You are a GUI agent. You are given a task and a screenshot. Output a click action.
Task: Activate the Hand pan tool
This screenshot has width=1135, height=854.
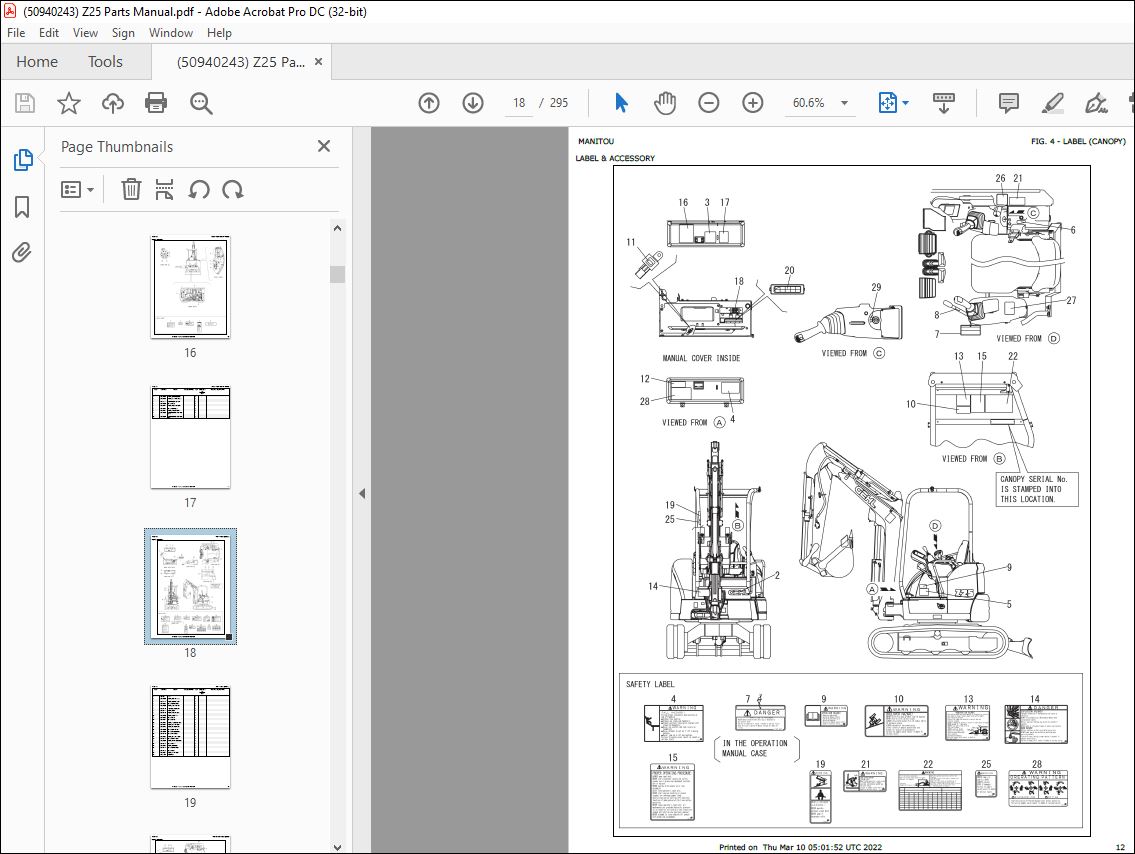pyautogui.click(x=664, y=103)
